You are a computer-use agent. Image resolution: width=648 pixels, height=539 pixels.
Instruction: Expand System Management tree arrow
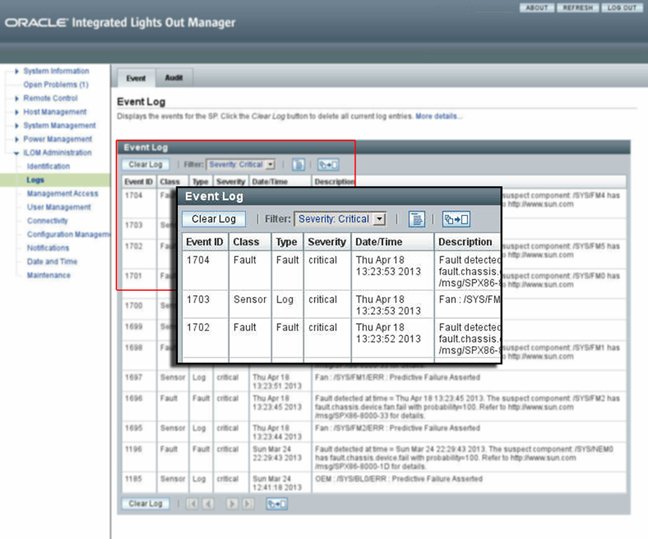pyautogui.click(x=17, y=126)
